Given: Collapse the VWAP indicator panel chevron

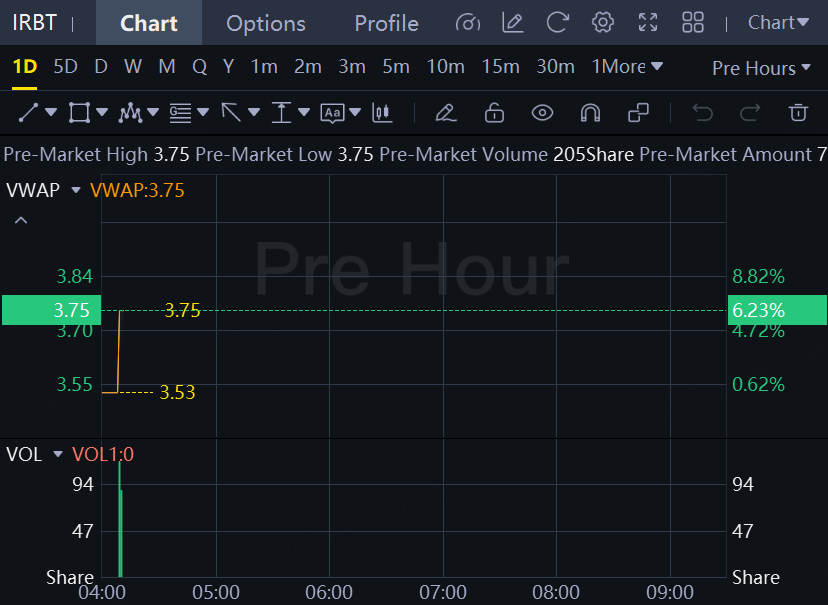Looking at the screenshot, I should tap(21, 221).
